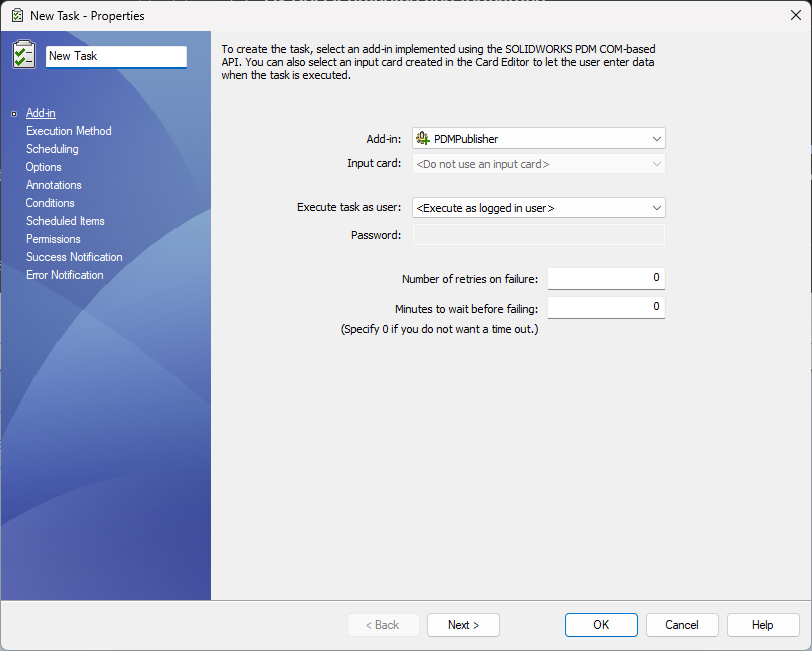The width and height of the screenshot is (812, 651).
Task: Click the 'Add-in:' label
Action: pos(384,139)
